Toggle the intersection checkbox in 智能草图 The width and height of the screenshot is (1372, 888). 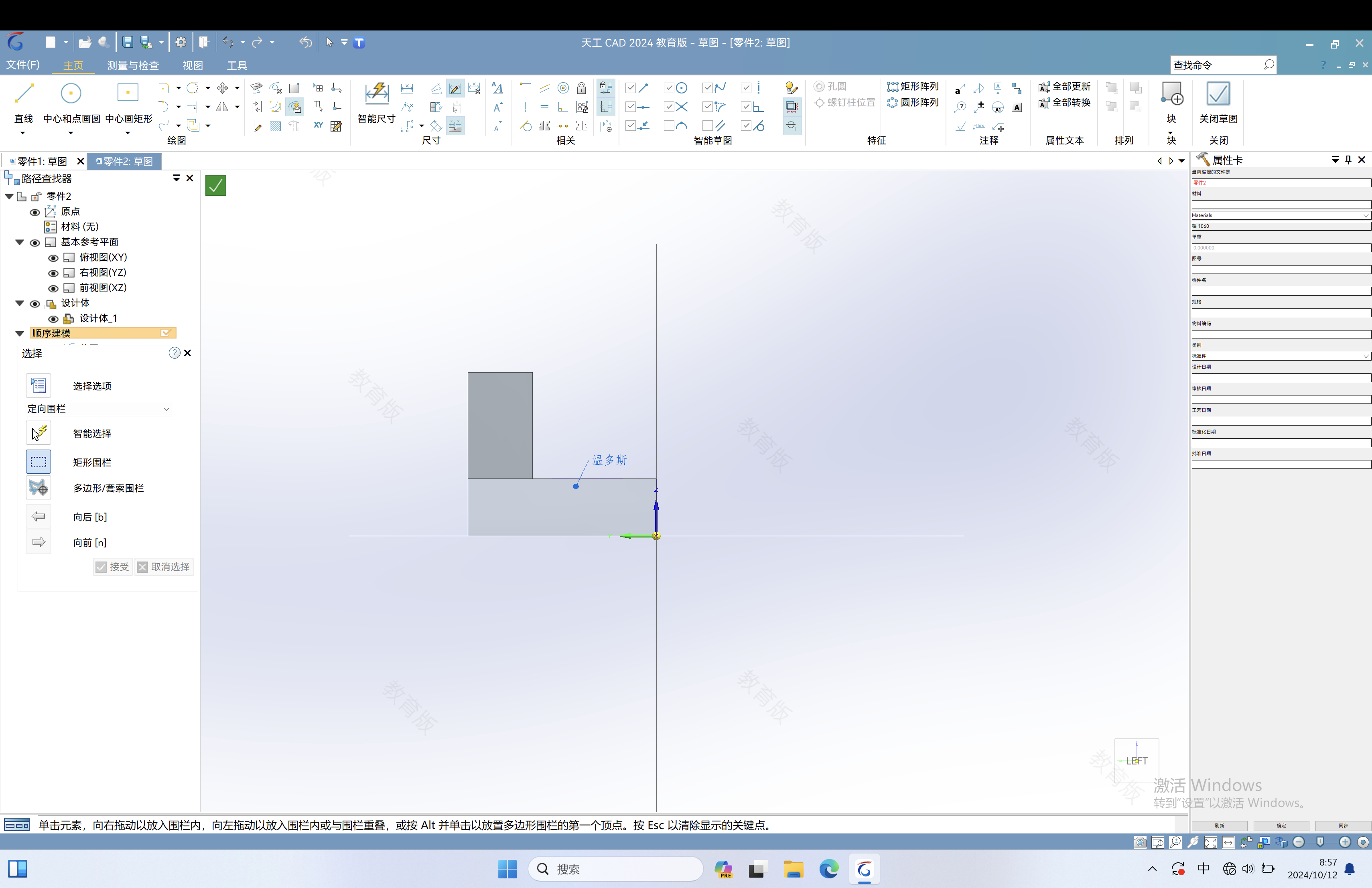(669, 107)
